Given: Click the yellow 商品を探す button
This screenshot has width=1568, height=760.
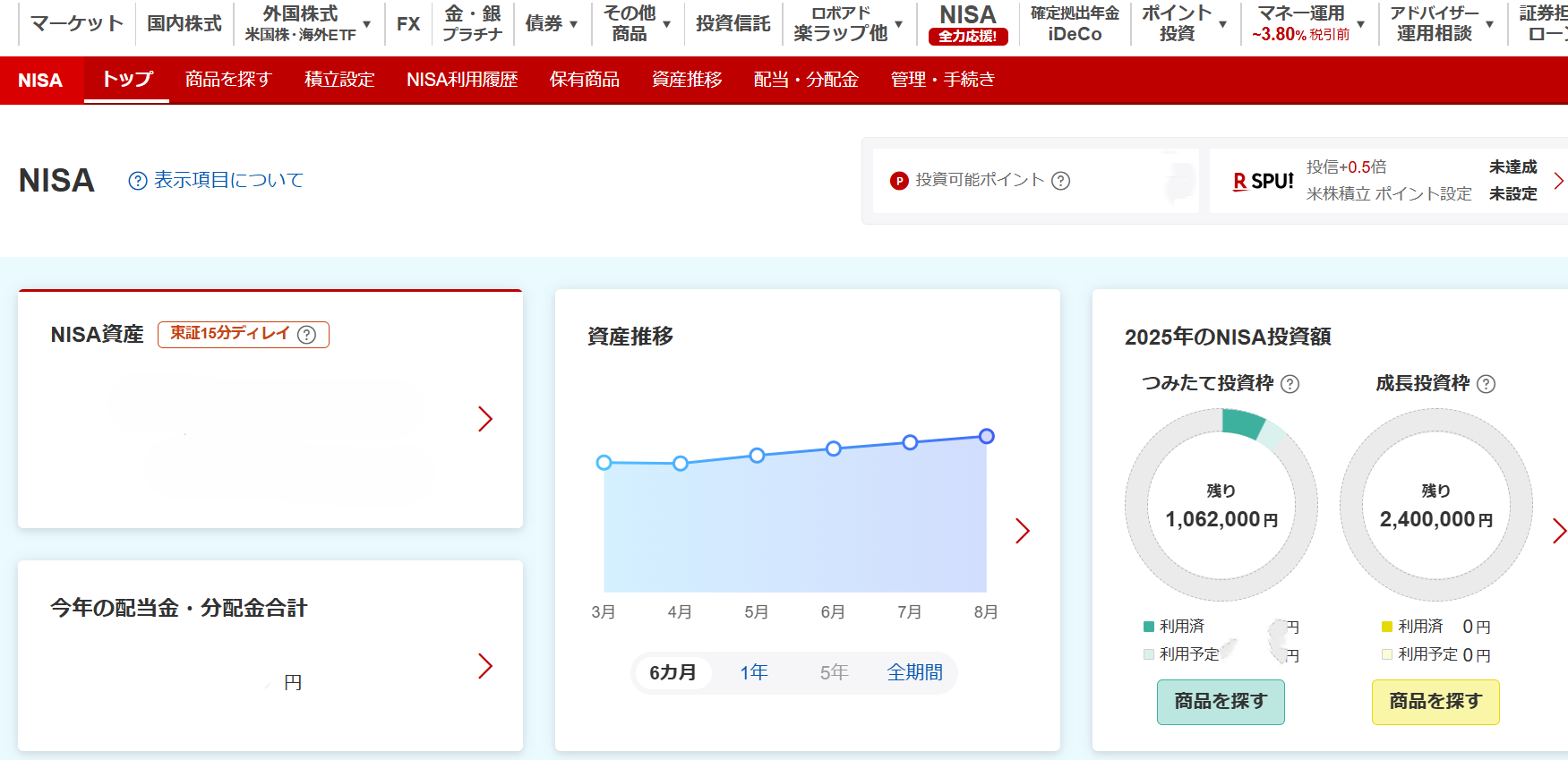Looking at the screenshot, I should click(x=1435, y=702).
